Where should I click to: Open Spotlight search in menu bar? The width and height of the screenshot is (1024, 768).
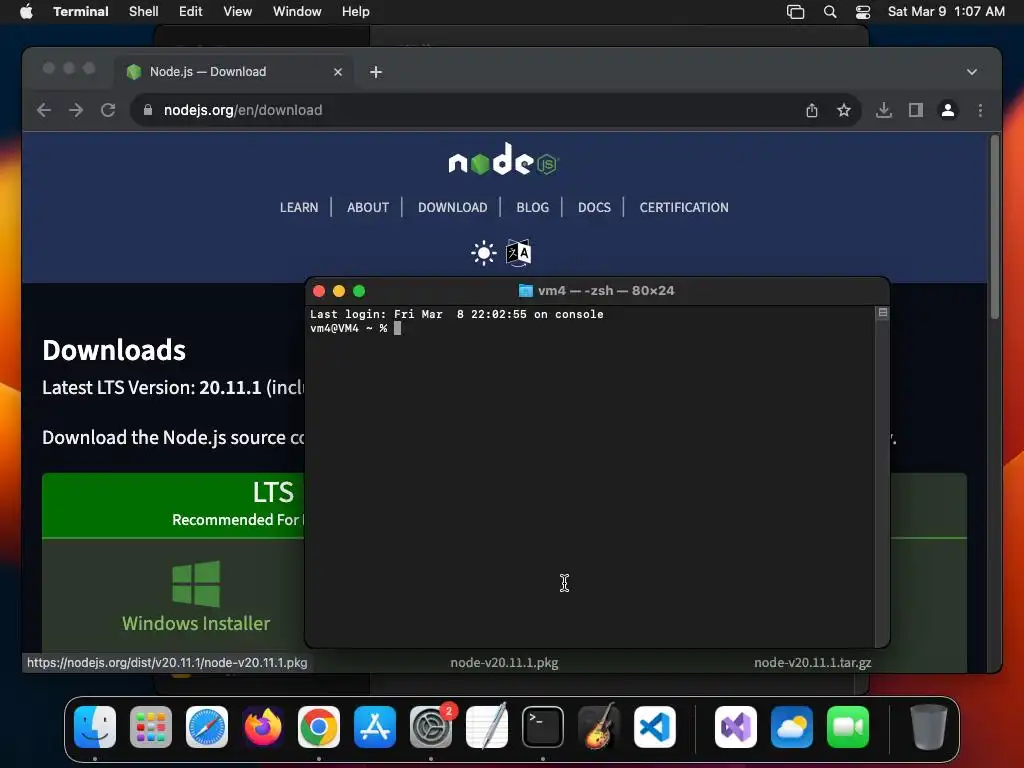(x=829, y=12)
